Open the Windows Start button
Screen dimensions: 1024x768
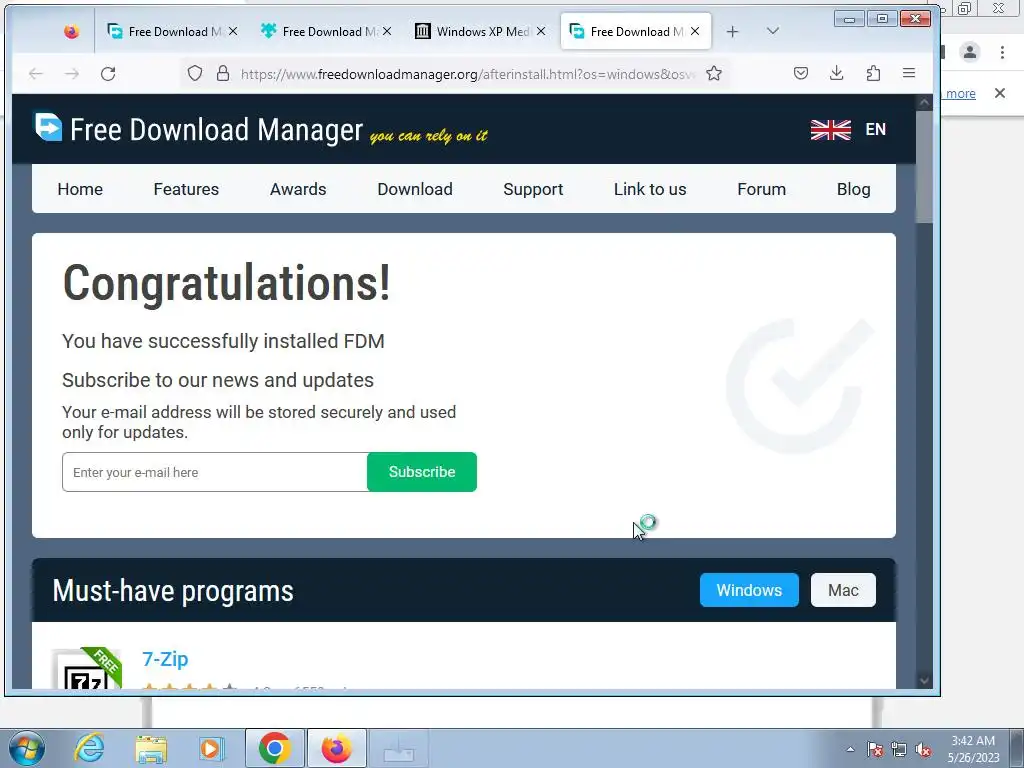click(x=27, y=748)
